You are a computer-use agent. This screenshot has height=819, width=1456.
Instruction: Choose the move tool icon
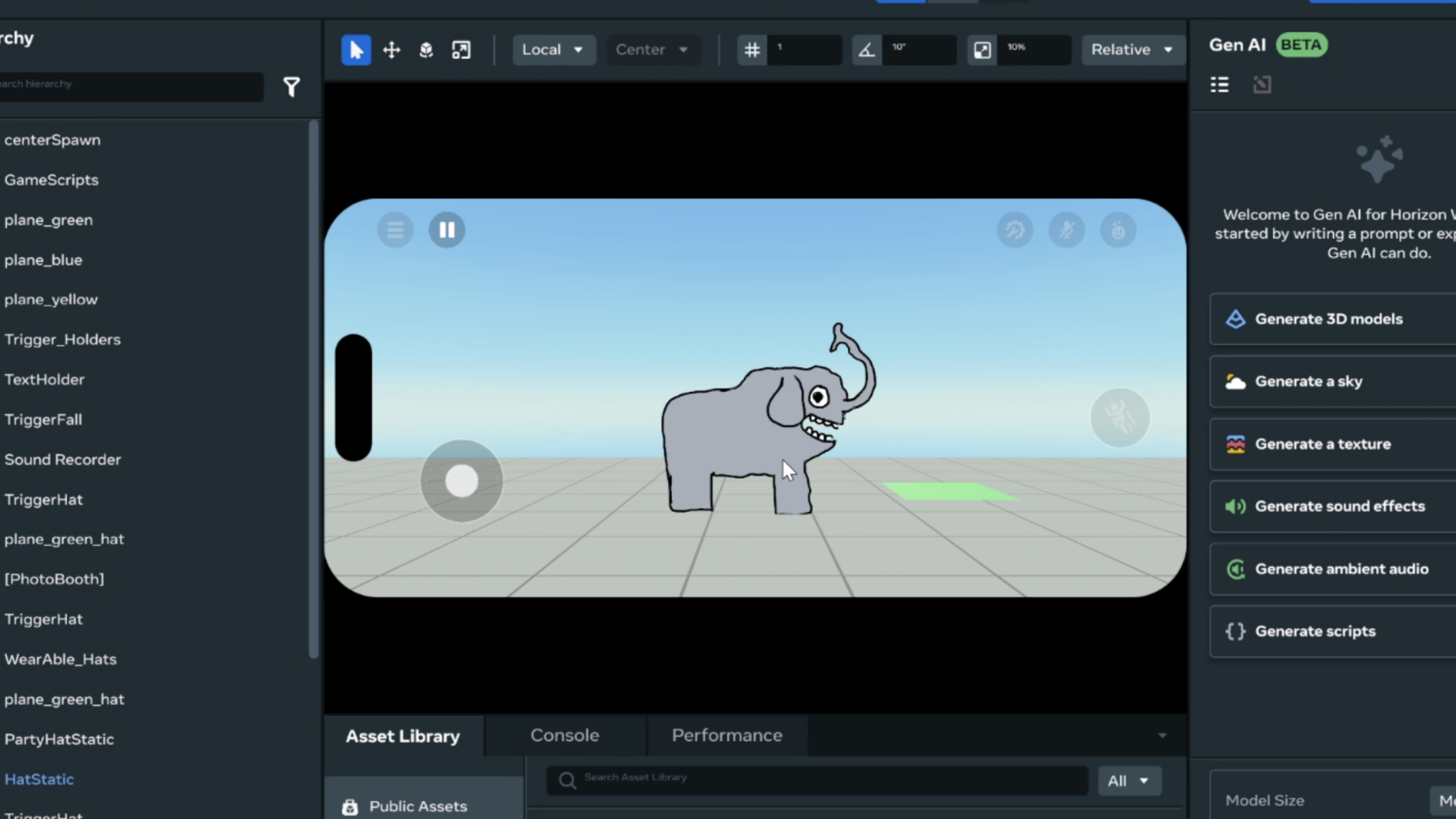[391, 50]
